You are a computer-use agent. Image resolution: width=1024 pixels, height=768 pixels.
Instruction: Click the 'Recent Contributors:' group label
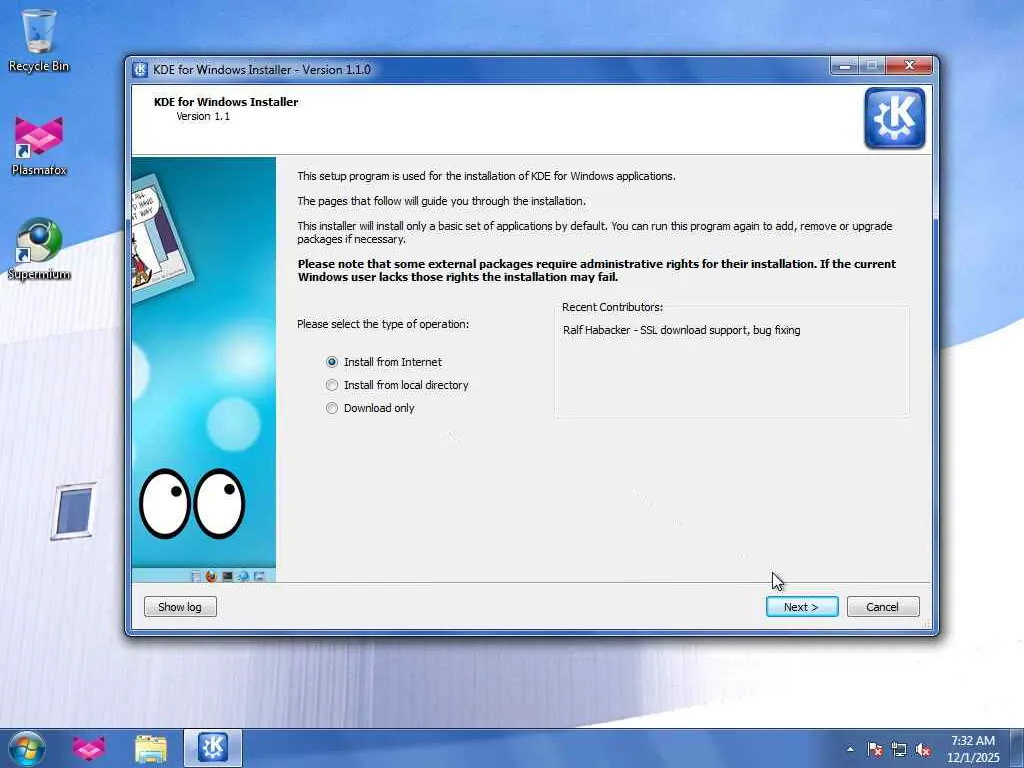pos(612,307)
